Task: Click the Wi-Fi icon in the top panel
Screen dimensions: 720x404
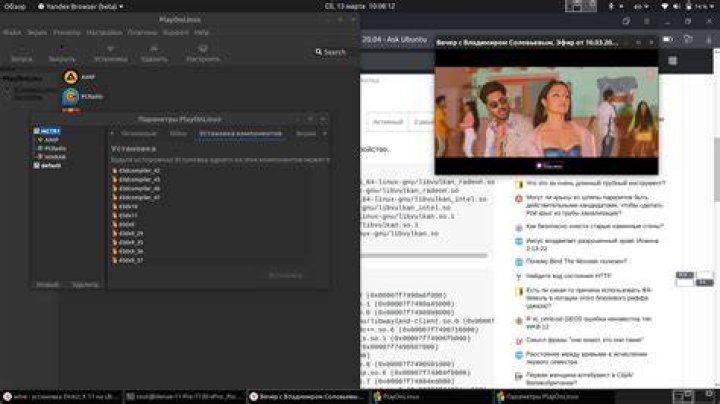Action: [664, 6]
